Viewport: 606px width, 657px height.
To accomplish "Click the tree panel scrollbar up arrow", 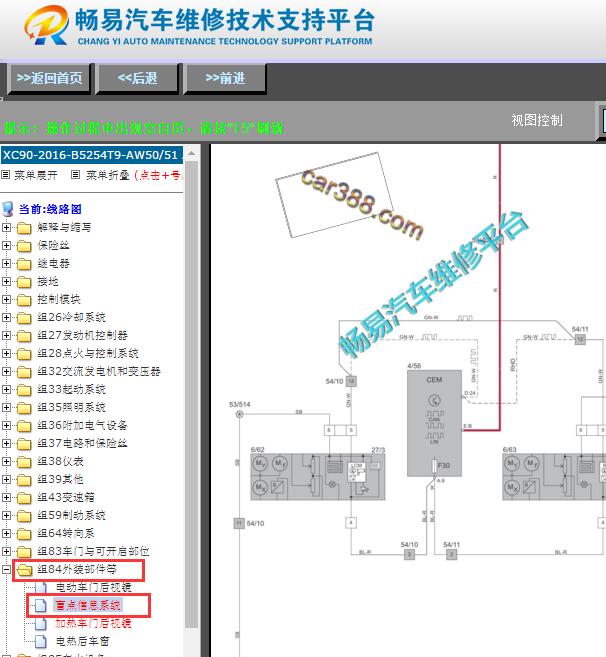I will pyautogui.click(x=192, y=154).
